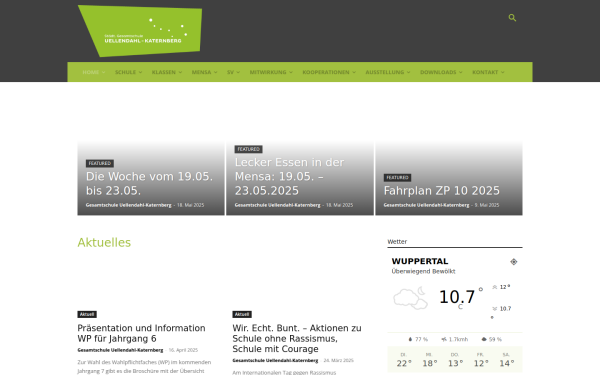Click the MI. 18° forecast day

[x=429, y=360]
